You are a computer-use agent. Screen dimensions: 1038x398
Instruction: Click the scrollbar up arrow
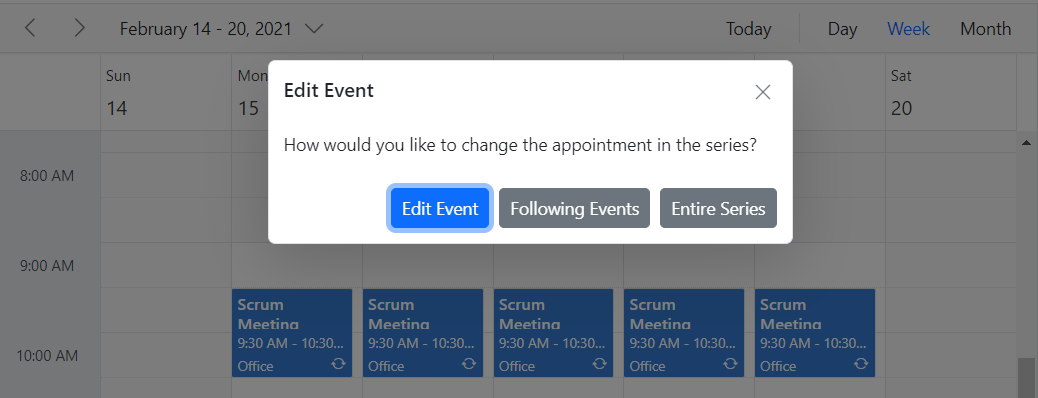[x=1026, y=142]
